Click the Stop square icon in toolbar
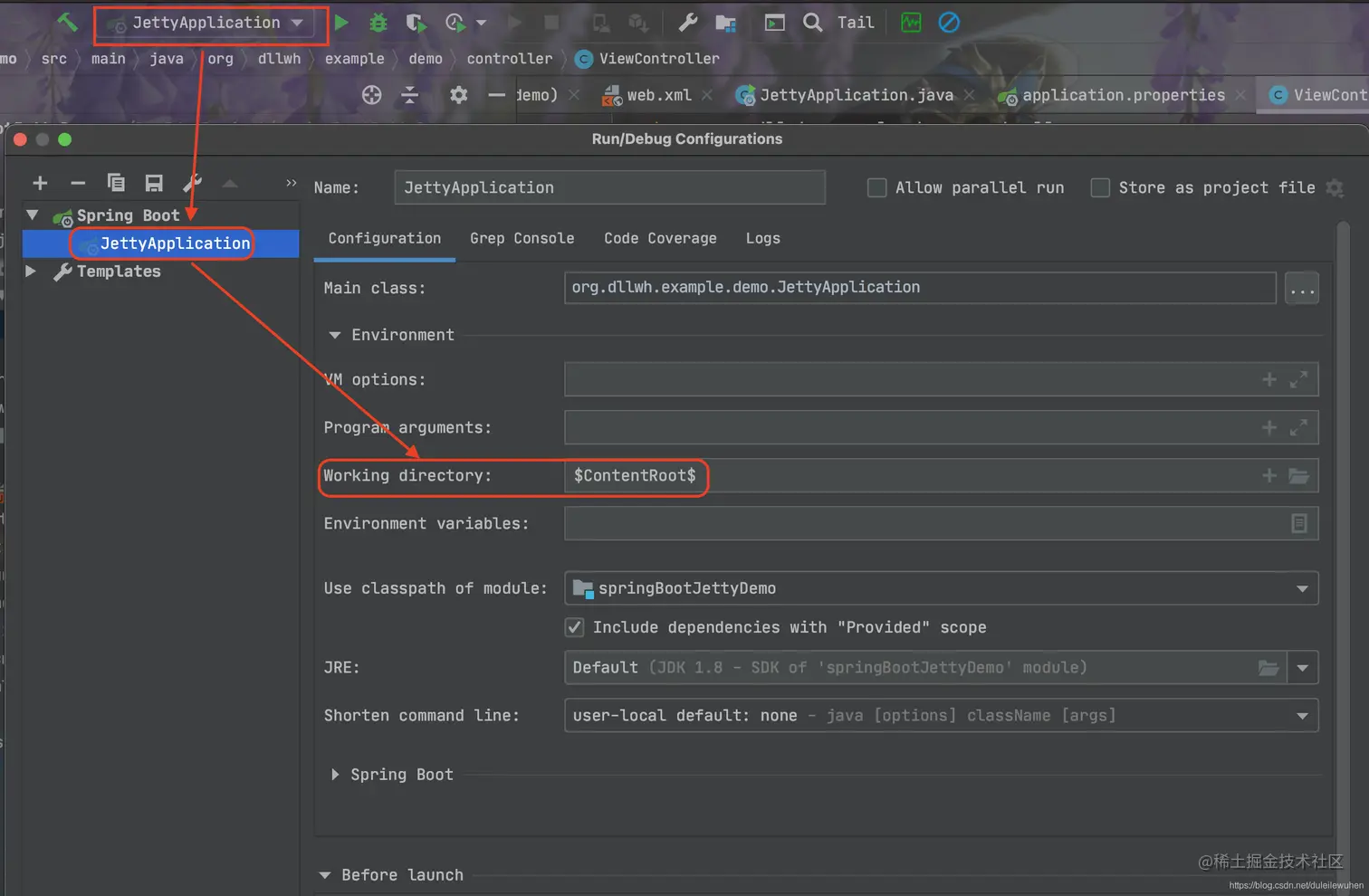The image size is (1369, 896). pos(551,23)
